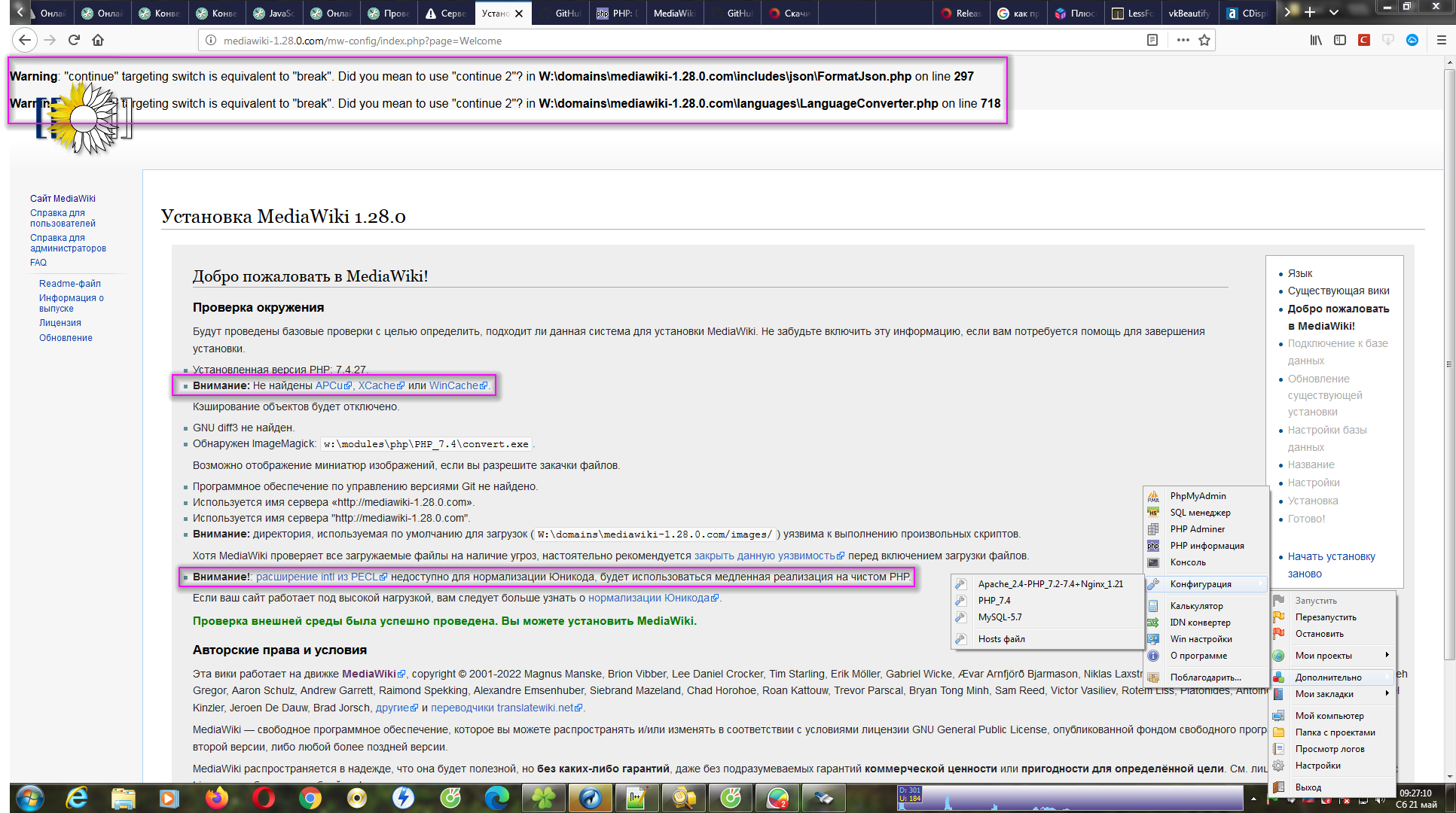Viewport: 1456px width, 813px height.
Task: Bookmark this page with the star icon
Action: [1204, 40]
